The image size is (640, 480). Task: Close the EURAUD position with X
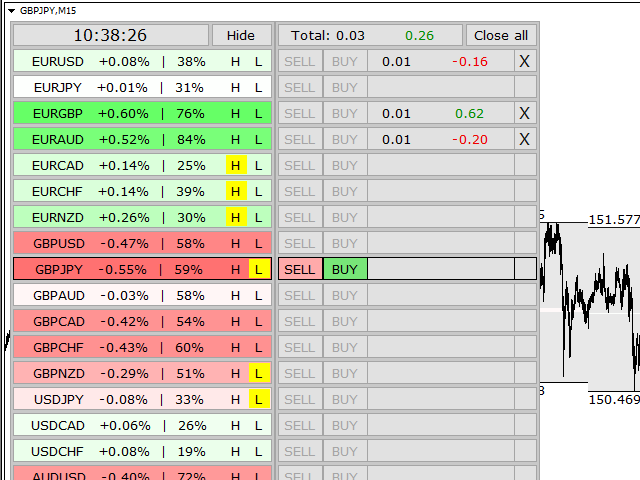525,139
